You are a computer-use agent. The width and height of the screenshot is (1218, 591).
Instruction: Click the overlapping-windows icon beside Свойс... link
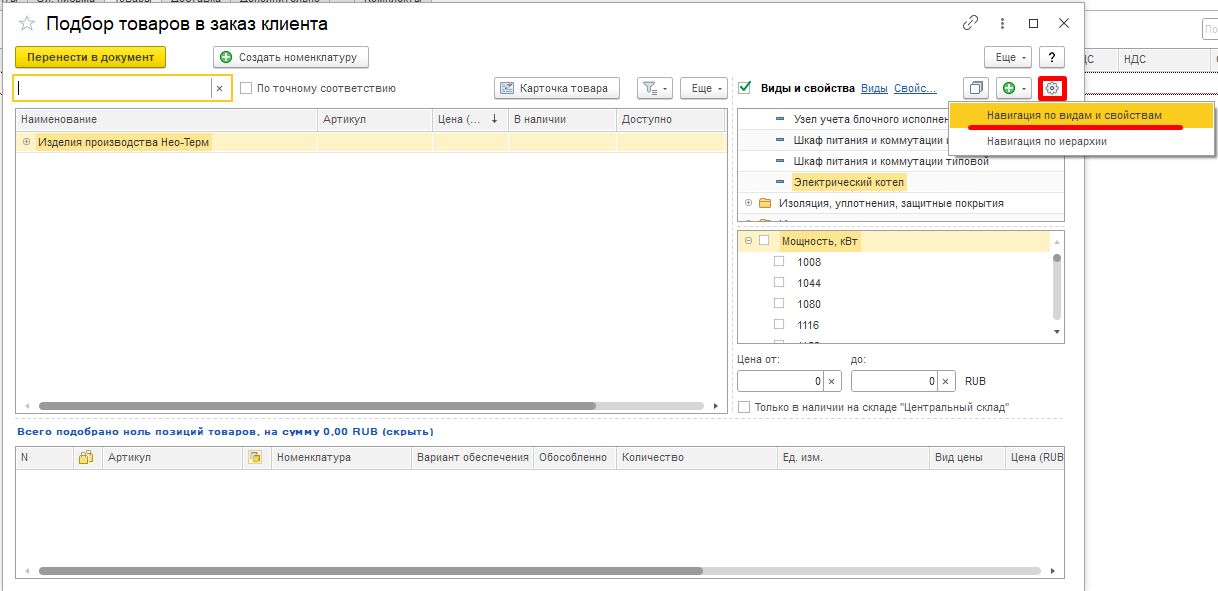[977, 88]
